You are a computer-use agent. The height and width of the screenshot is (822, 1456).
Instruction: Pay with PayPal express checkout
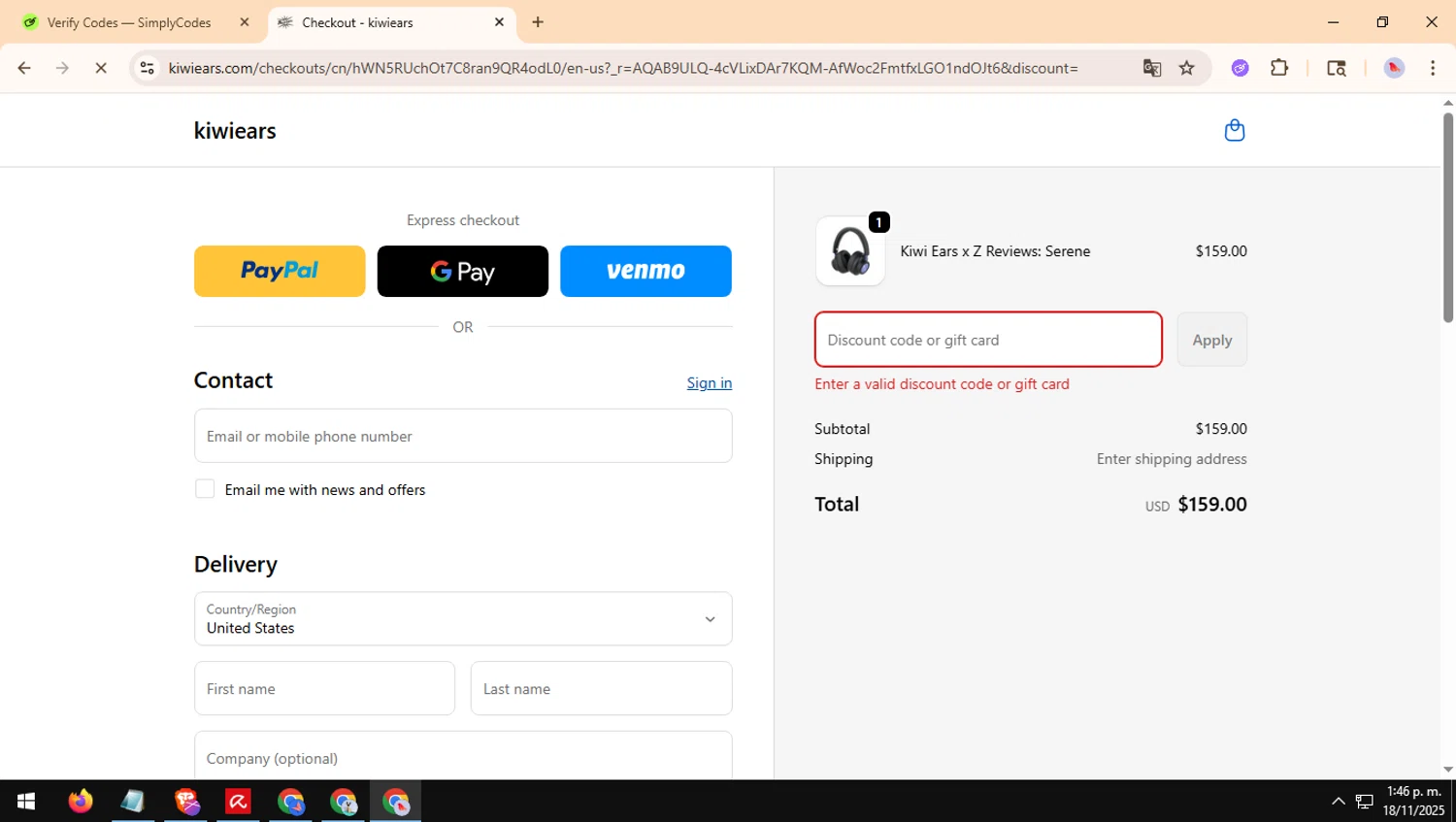pyautogui.click(x=280, y=271)
